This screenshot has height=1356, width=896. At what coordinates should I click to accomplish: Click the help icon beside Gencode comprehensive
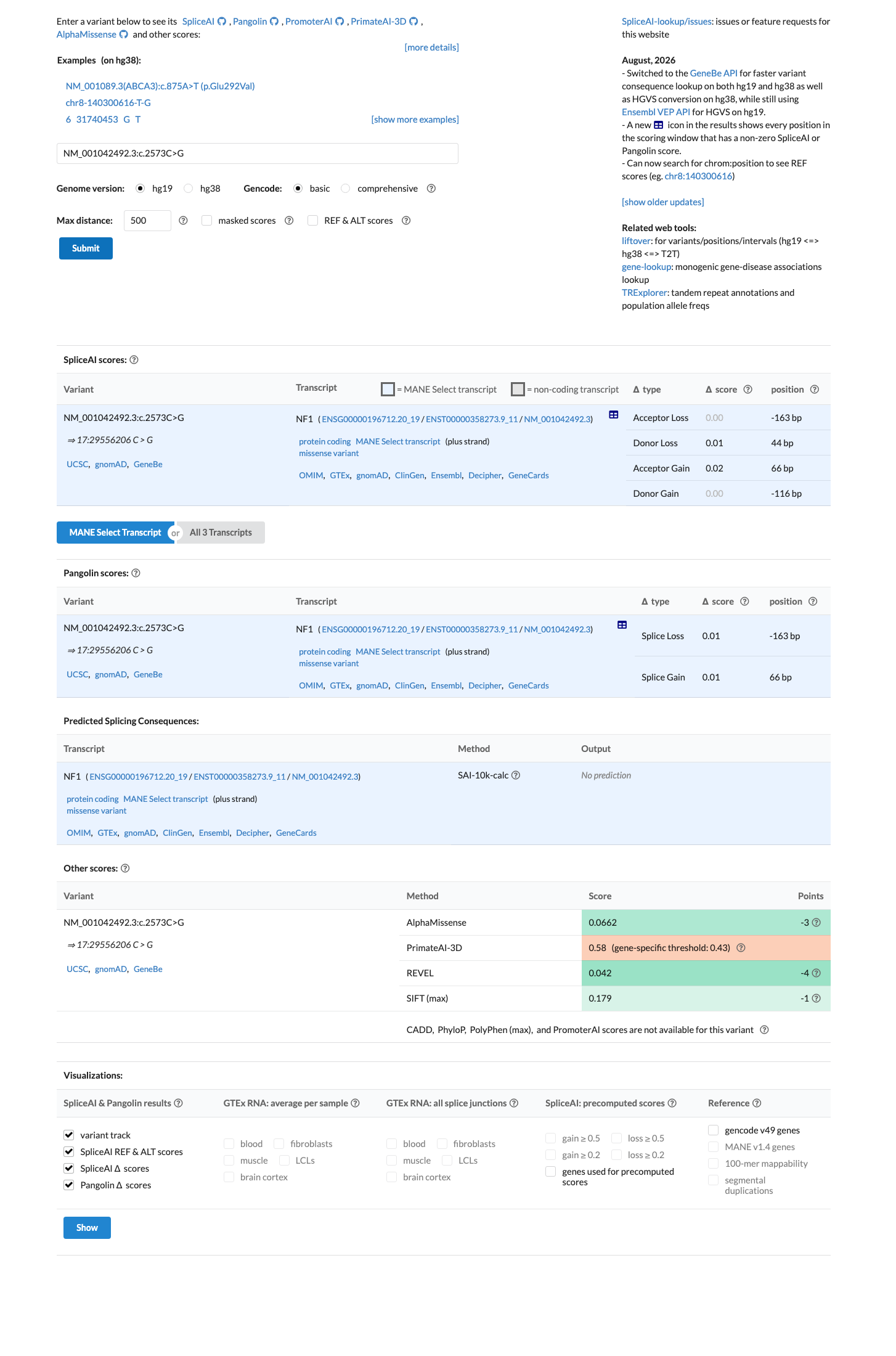[x=431, y=189]
